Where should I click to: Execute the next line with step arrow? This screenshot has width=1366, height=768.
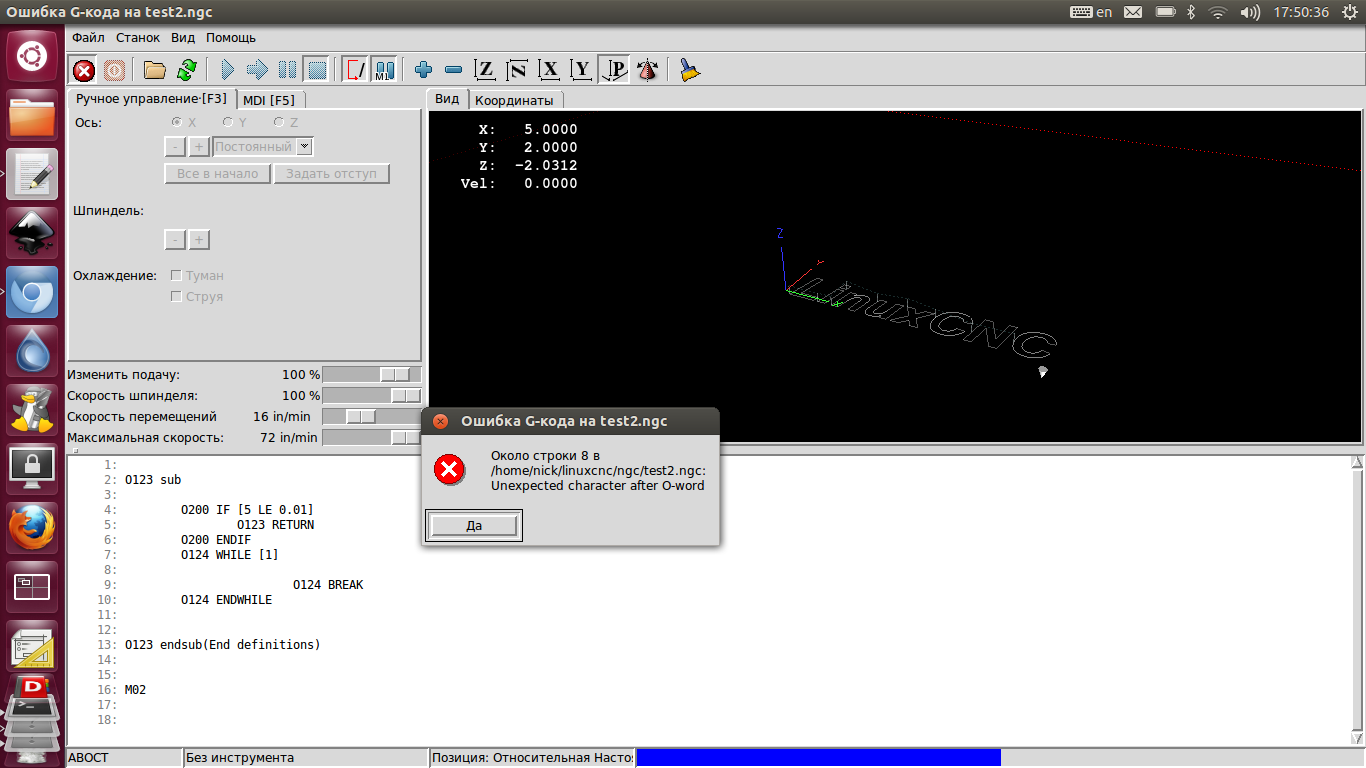coord(257,70)
